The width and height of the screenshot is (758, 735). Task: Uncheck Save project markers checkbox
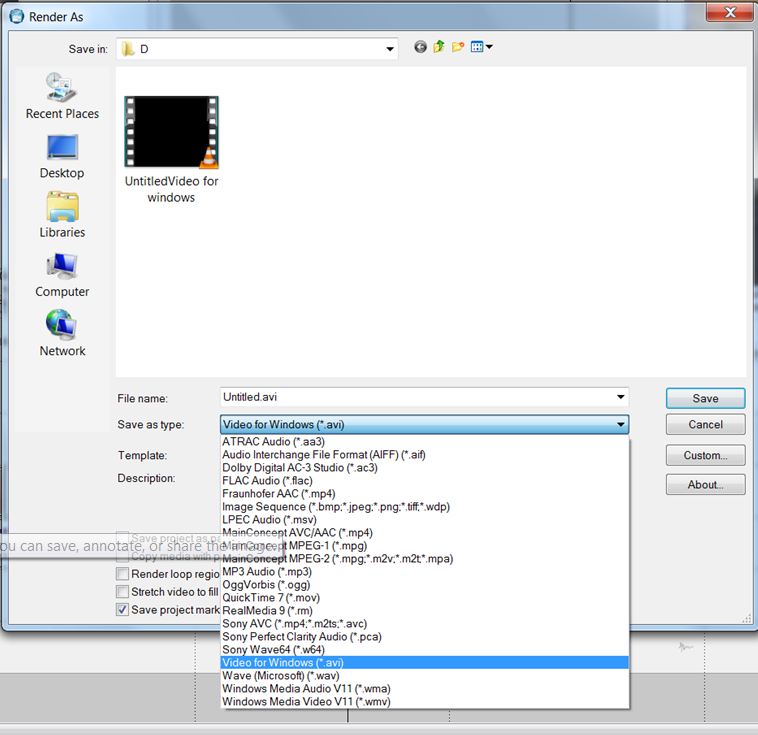coord(123,610)
